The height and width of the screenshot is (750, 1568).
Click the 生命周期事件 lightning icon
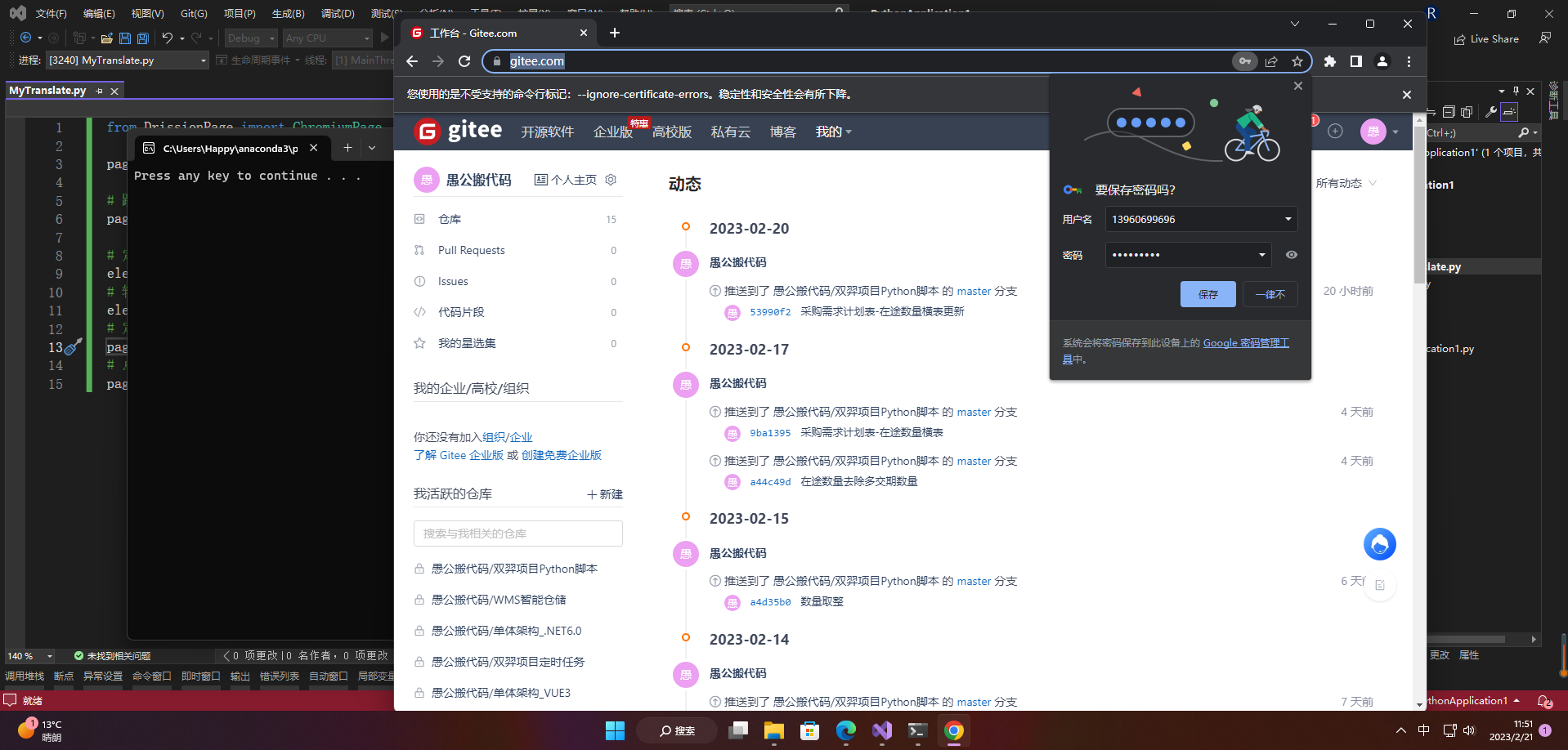coord(222,60)
